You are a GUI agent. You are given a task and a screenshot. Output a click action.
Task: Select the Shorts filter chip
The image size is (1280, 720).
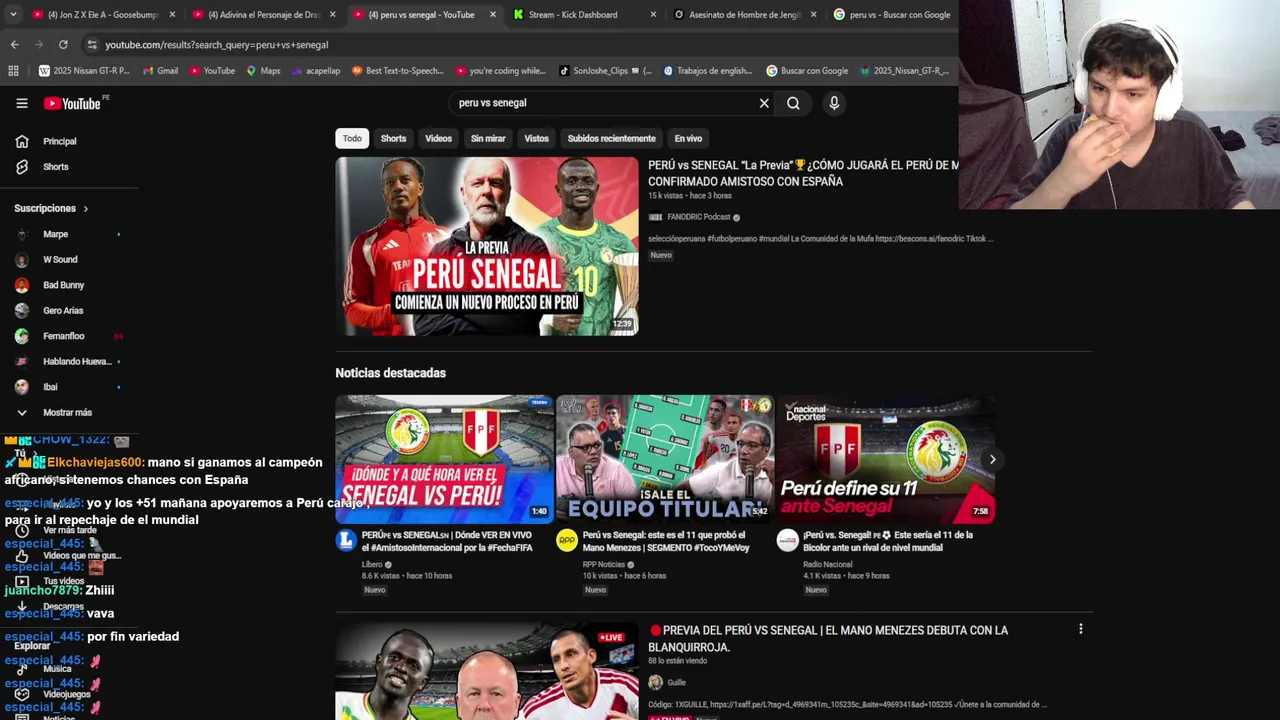pos(393,138)
